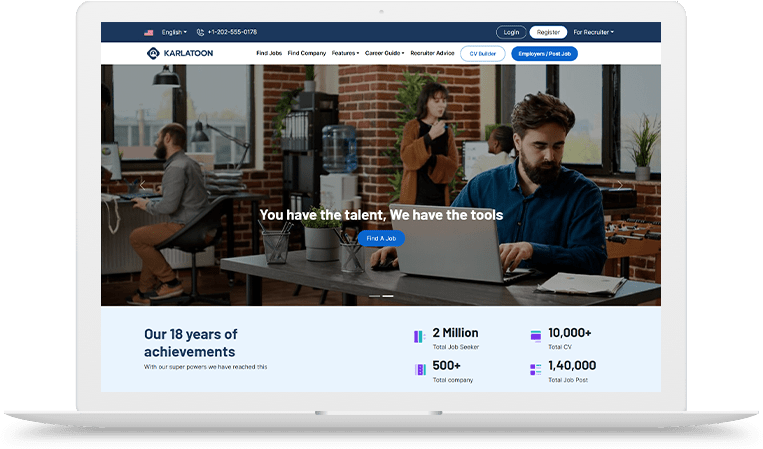Click the Total company icon
The height and width of the screenshot is (449, 763).
pyautogui.click(x=419, y=370)
